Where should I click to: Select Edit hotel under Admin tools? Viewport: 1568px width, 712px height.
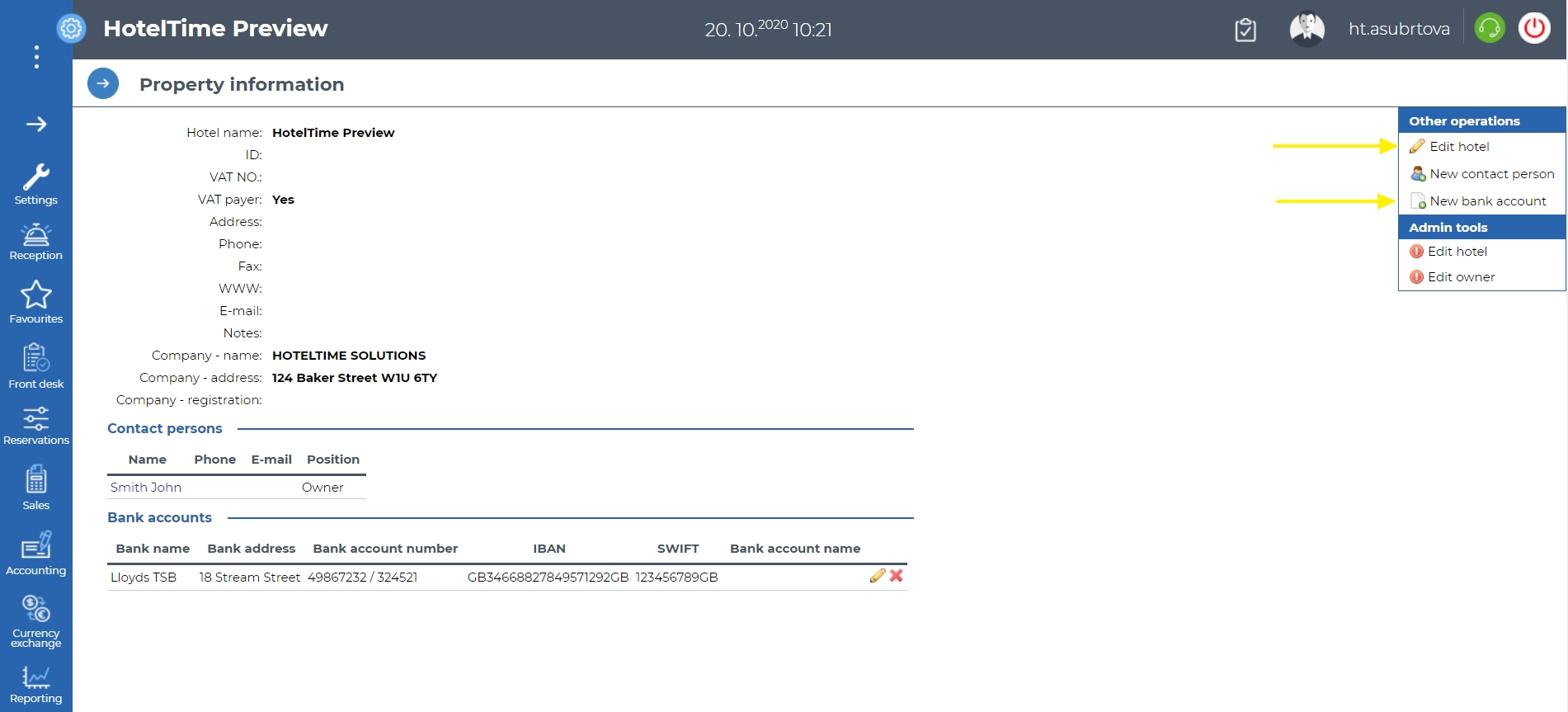click(x=1457, y=251)
